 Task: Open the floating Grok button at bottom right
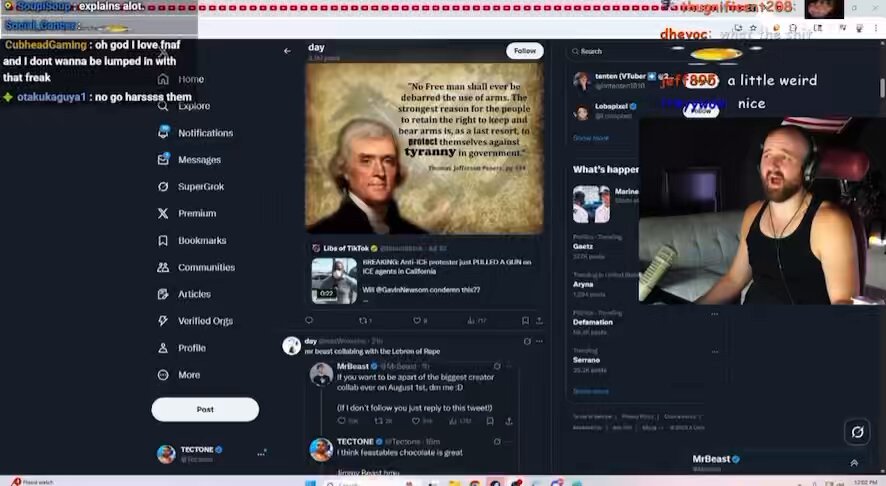[857, 432]
